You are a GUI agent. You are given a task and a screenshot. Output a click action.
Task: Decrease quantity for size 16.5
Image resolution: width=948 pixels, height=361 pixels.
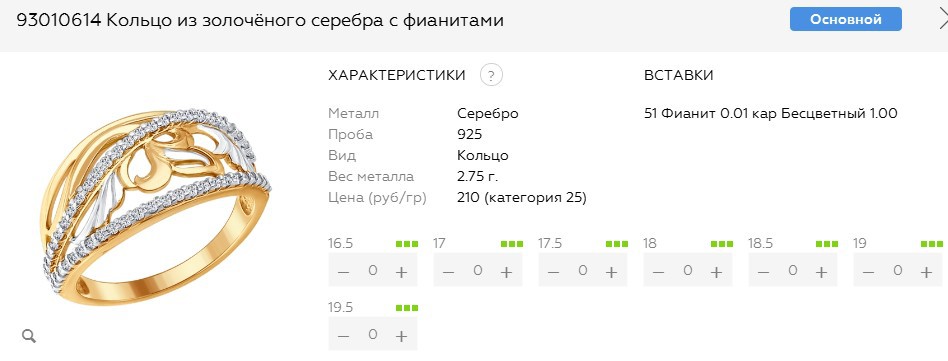pyautogui.click(x=343, y=272)
